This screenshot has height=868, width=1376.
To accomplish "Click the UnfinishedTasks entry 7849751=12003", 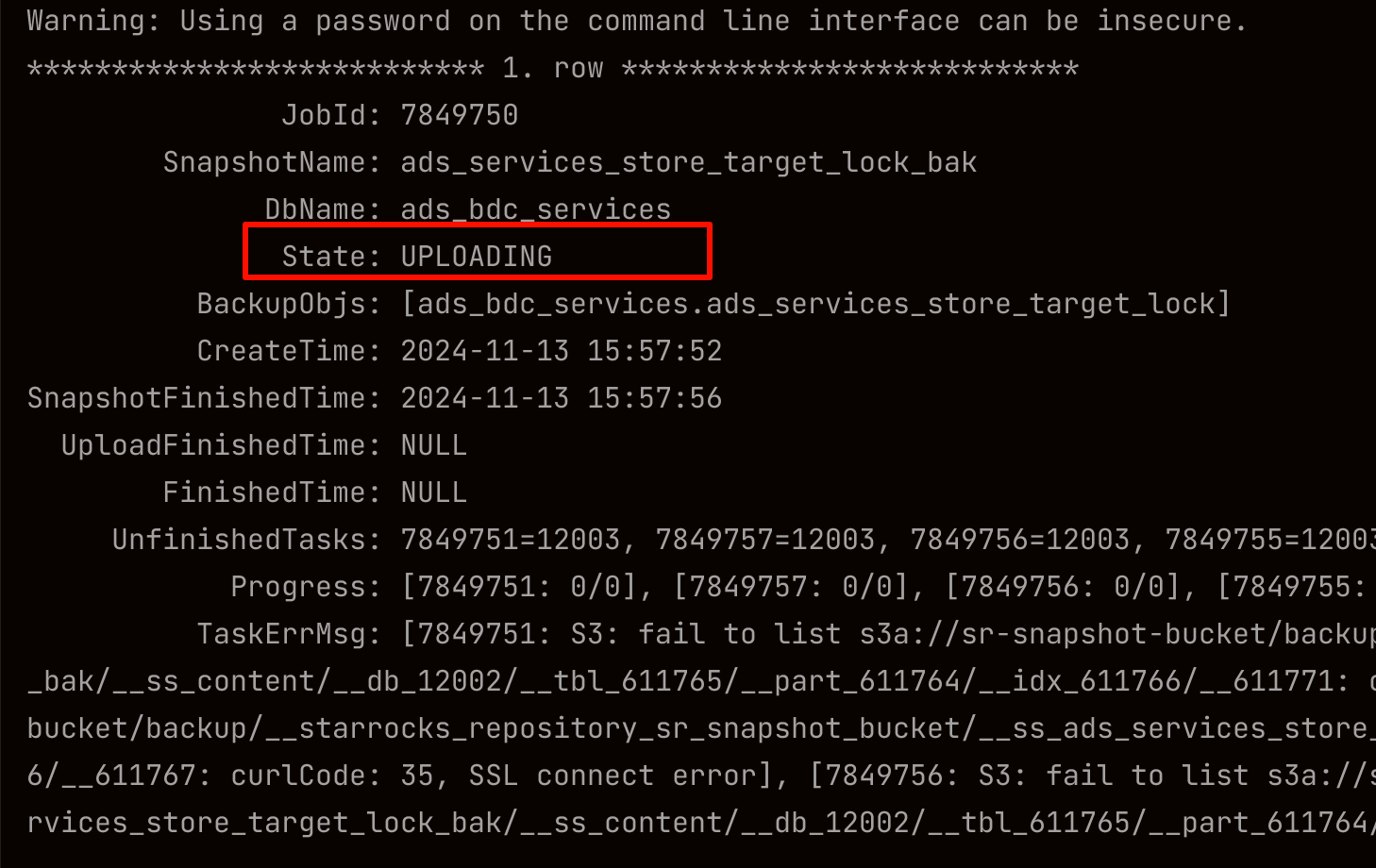I will point(511,540).
